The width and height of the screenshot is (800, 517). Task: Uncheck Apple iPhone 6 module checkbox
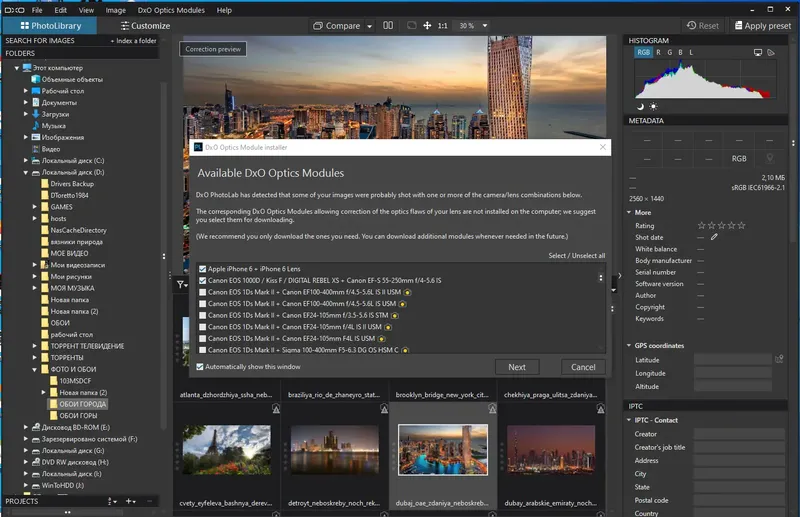coord(204,269)
